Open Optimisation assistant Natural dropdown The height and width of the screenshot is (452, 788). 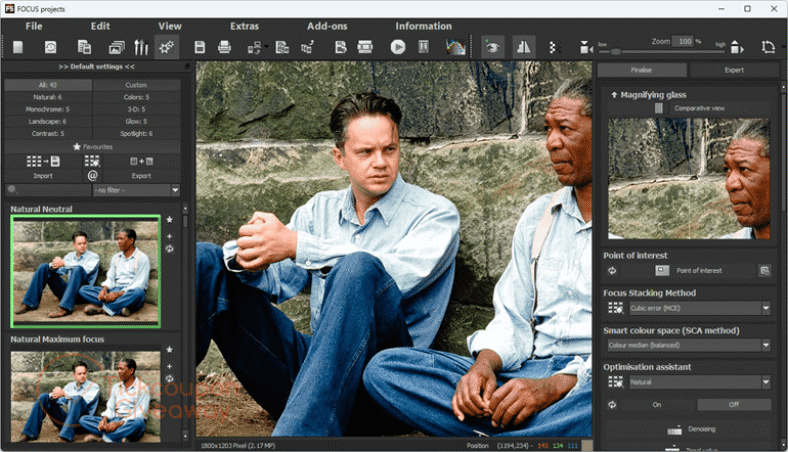tap(700, 382)
